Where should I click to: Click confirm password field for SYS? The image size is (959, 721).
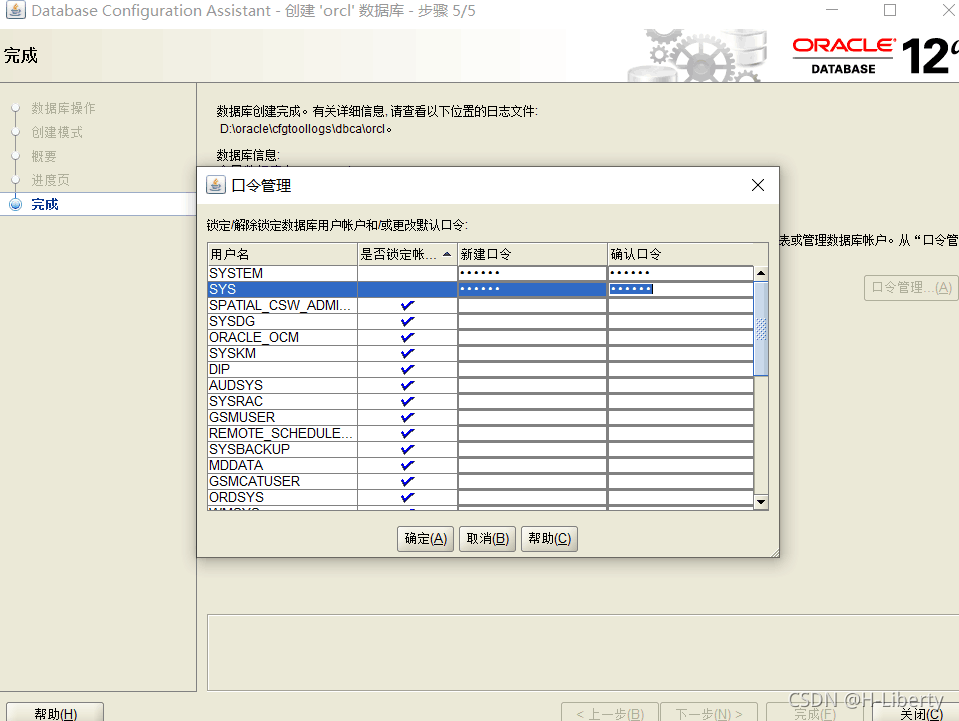coord(681,289)
